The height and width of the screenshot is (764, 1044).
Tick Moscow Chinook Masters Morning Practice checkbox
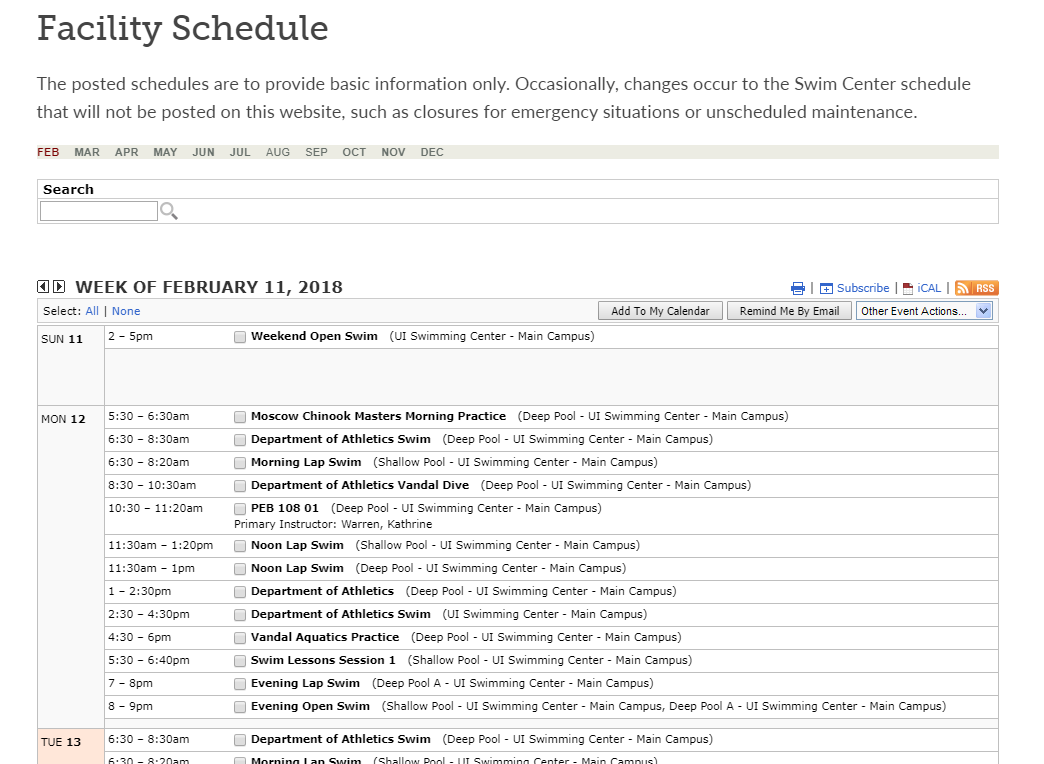[x=240, y=417]
